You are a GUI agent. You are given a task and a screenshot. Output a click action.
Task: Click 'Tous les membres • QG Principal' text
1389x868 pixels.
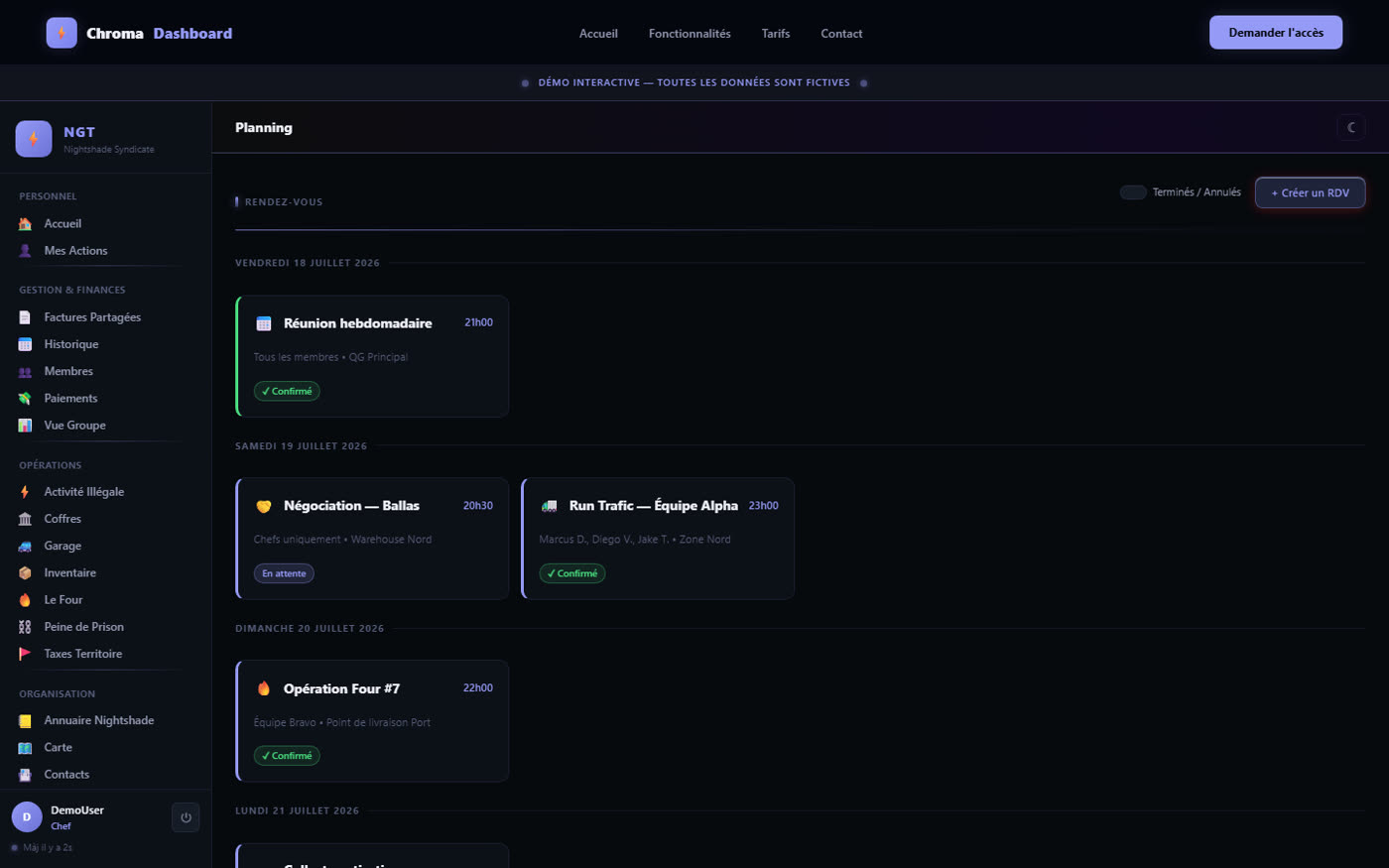pyautogui.click(x=330, y=357)
